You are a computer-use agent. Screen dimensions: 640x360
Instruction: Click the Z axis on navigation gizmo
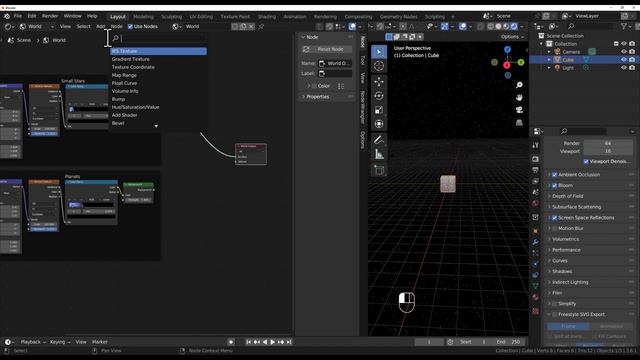coord(507,49)
